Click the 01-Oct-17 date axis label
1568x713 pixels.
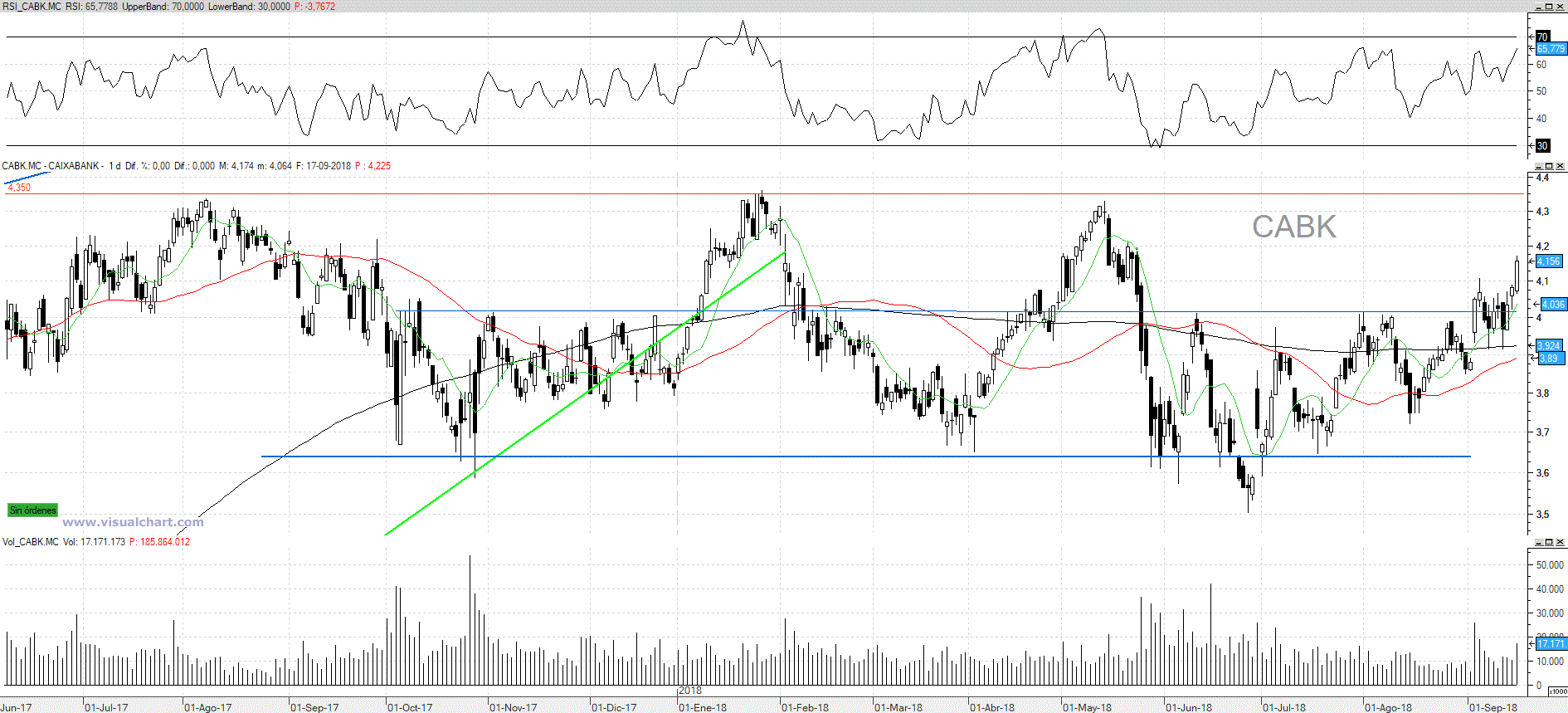click(410, 708)
